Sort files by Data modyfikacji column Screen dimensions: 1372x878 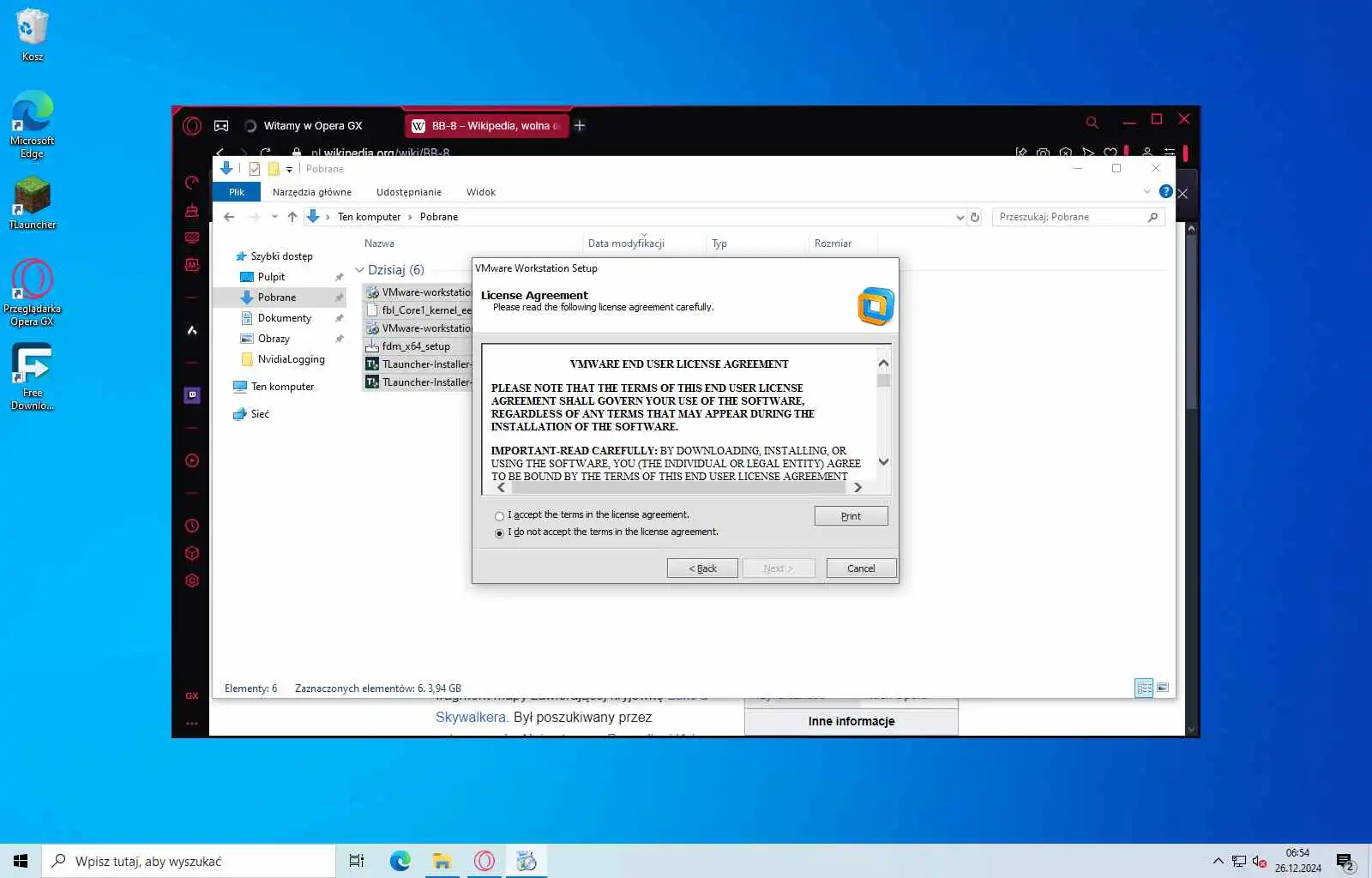point(626,244)
